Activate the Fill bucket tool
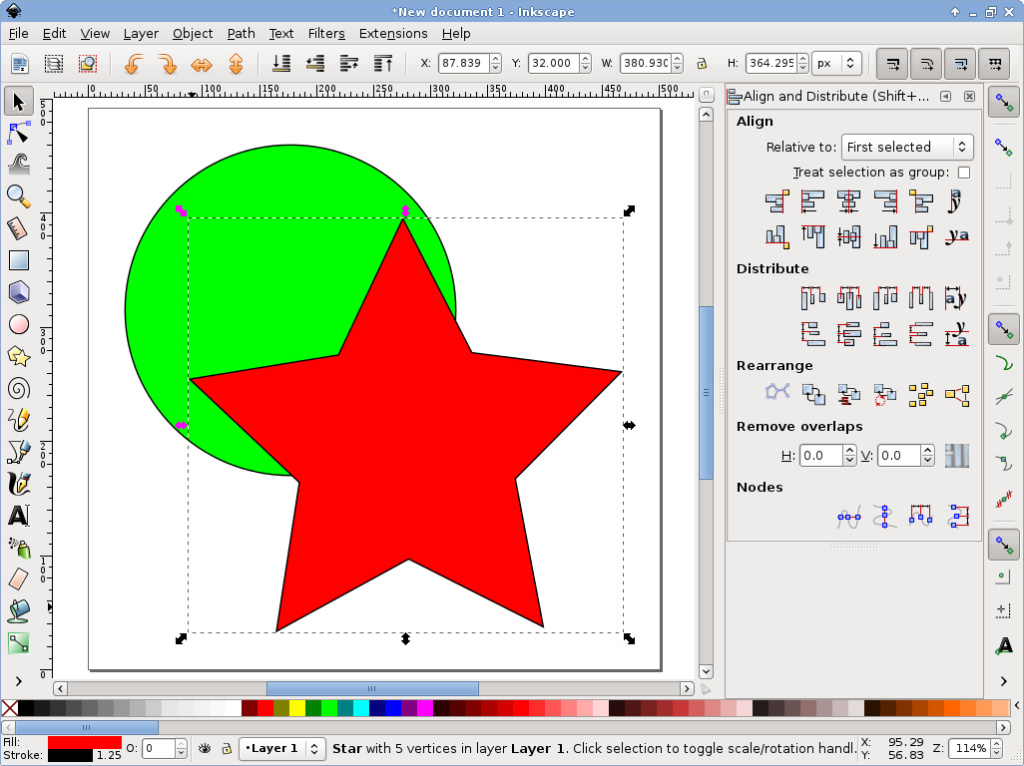Screen dimensions: 1024x766 point(18,611)
